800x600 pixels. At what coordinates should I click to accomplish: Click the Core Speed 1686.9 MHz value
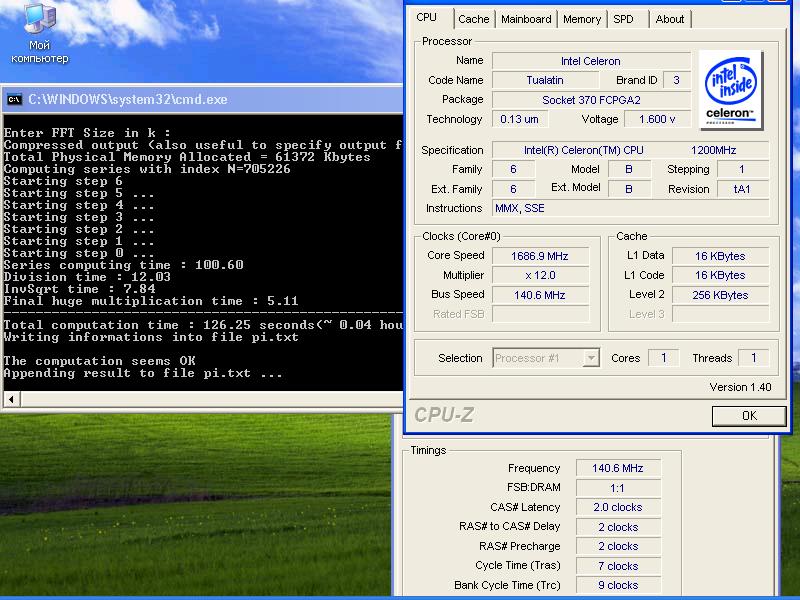[x=540, y=256]
